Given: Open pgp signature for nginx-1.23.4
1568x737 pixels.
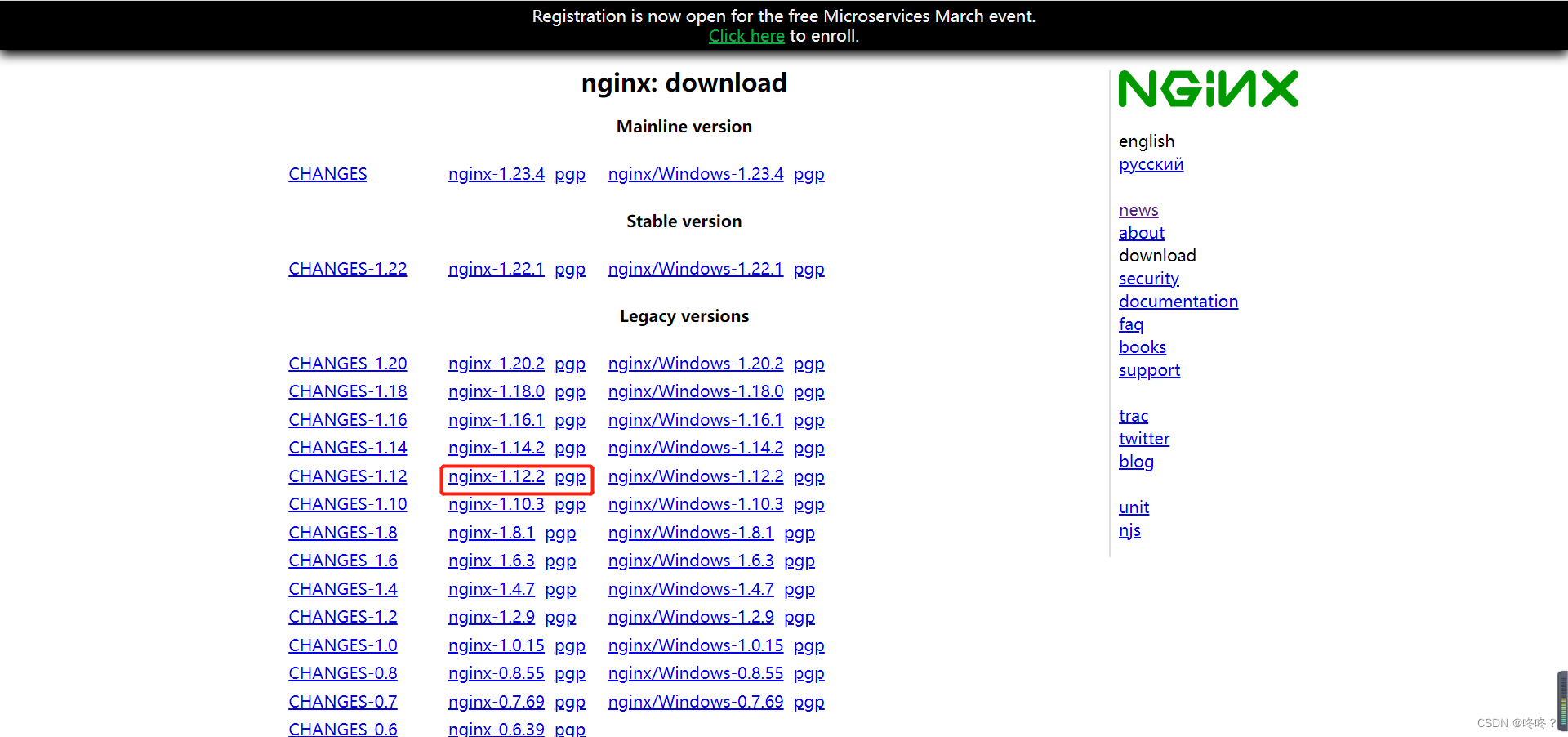Looking at the screenshot, I should (x=570, y=175).
